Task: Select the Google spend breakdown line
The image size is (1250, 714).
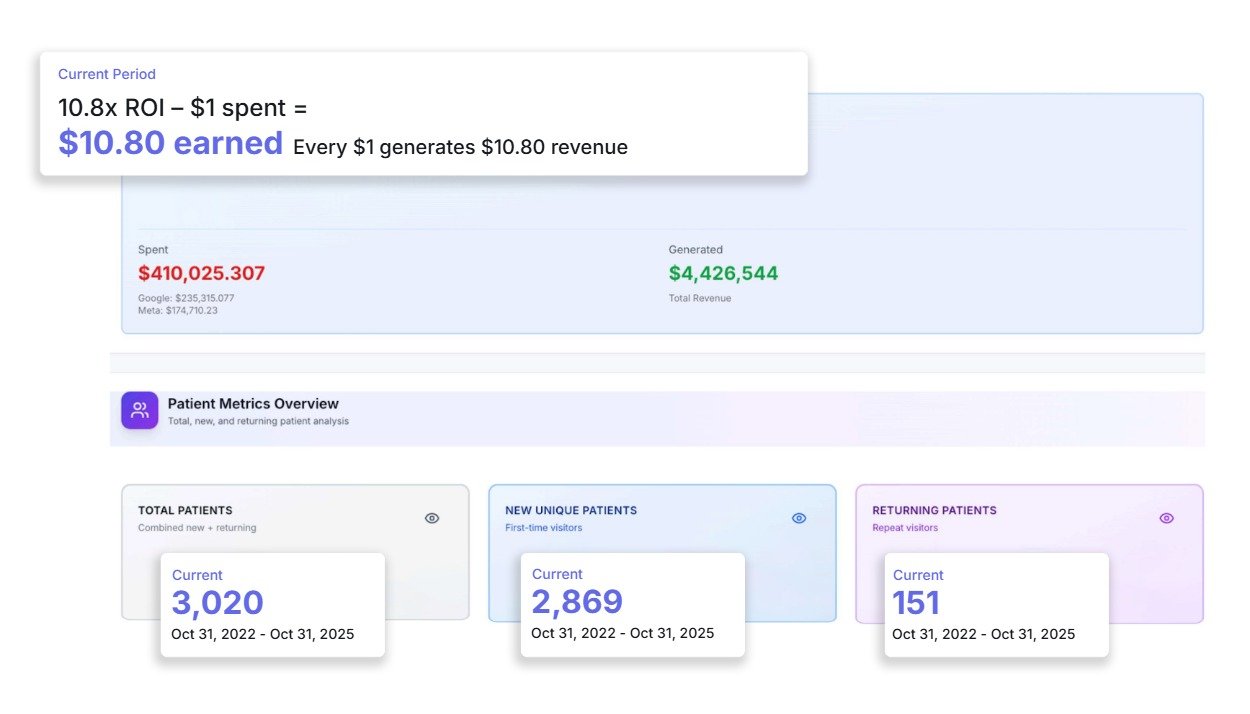Action: point(186,298)
